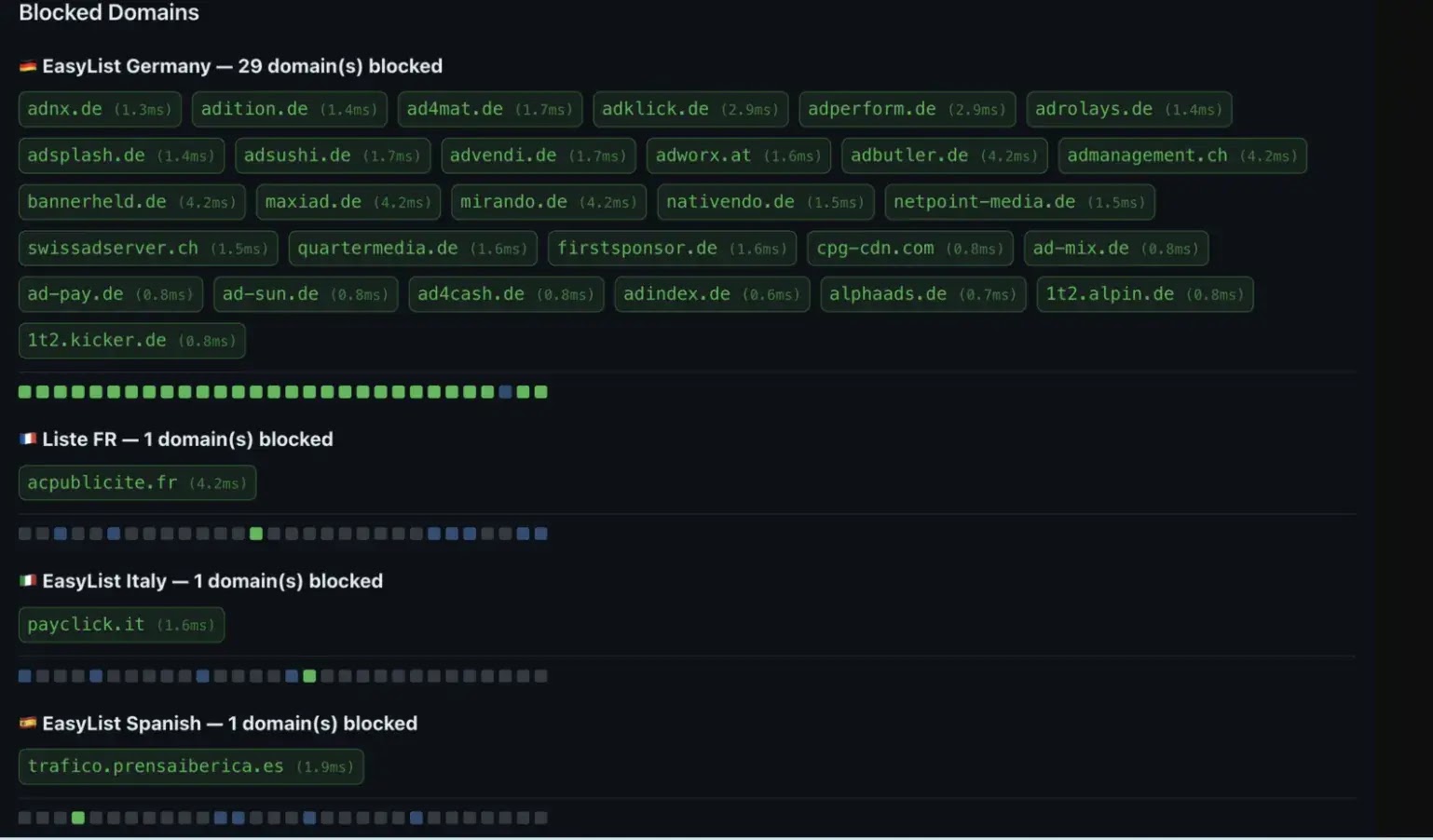
Task: Click quartermedia.de domain tag
Action: [x=413, y=249]
